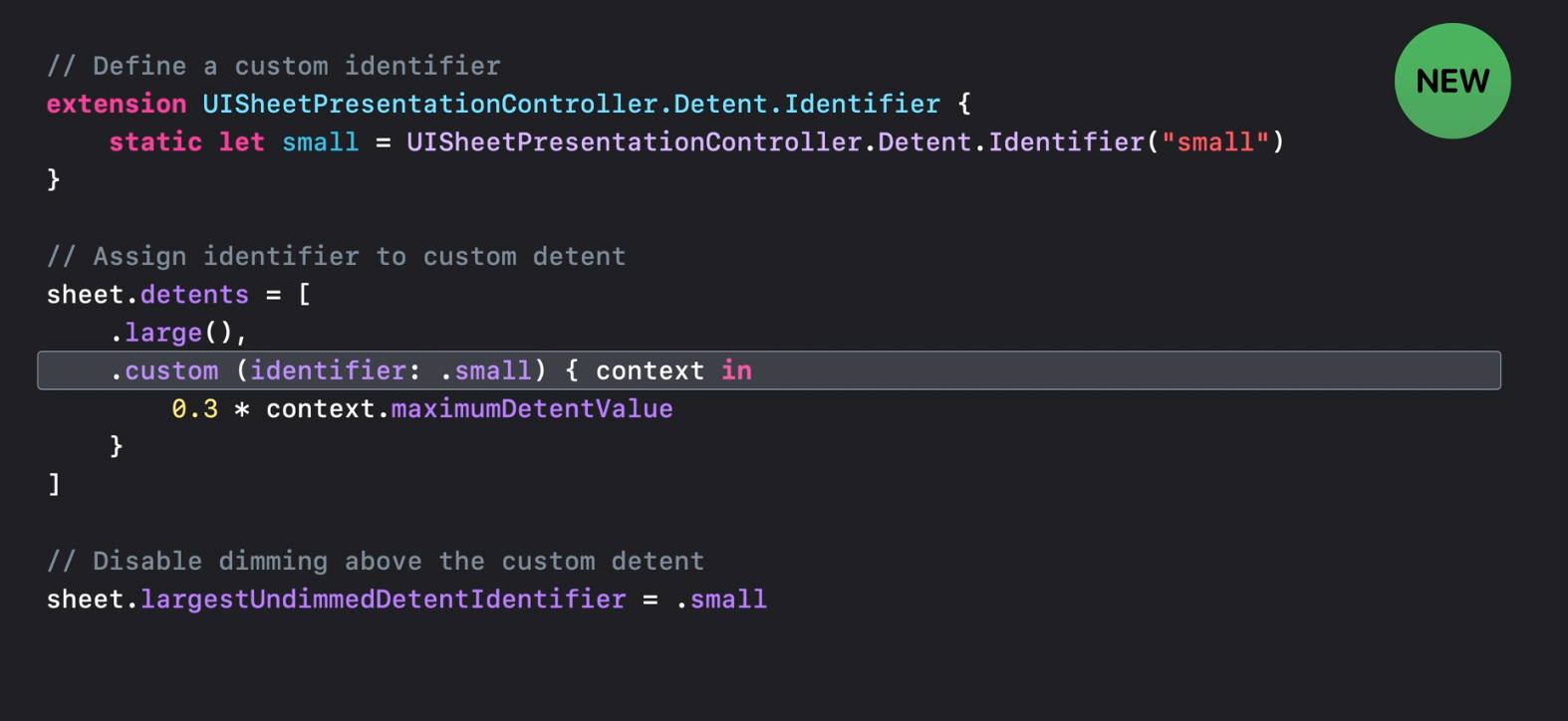Click the 'Disable dimming' comment line
1568x721 pixels.
(x=376, y=561)
